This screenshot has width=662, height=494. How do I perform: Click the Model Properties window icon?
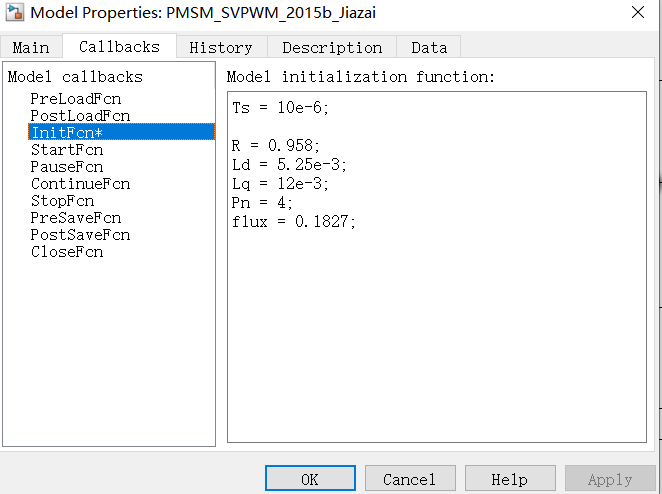[15, 13]
